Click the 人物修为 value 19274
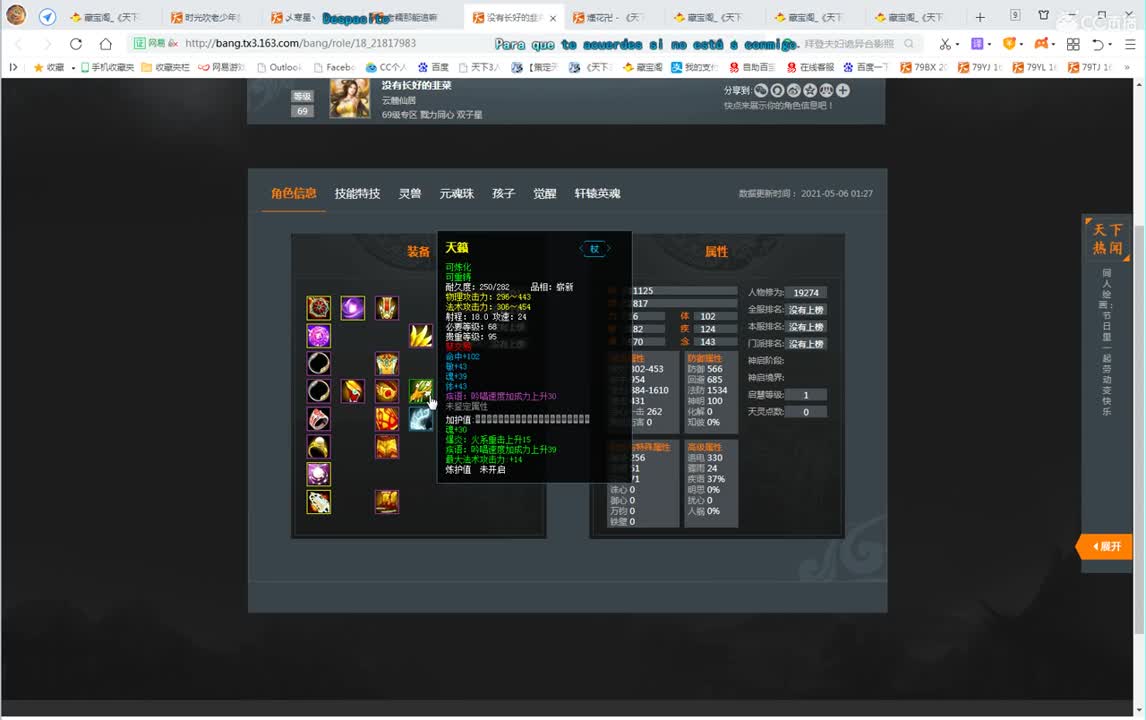 click(806, 292)
